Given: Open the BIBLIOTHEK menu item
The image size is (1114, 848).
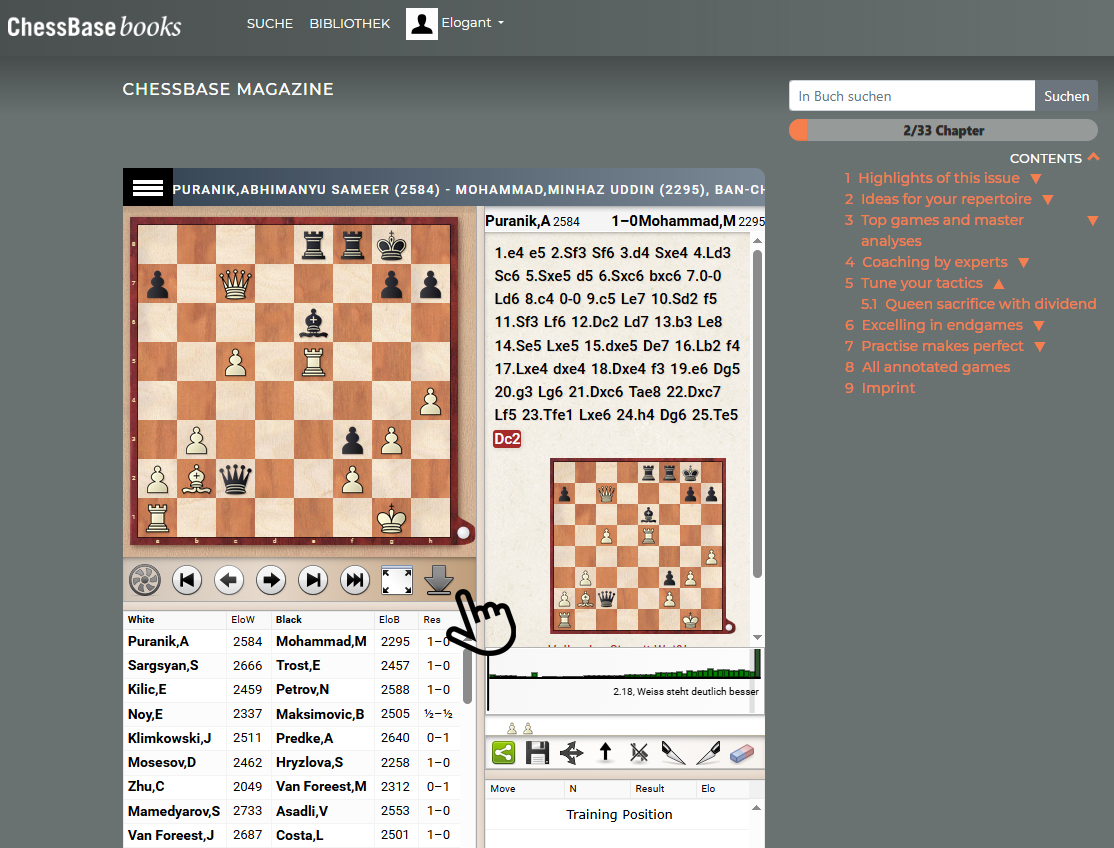Looking at the screenshot, I should [x=350, y=23].
